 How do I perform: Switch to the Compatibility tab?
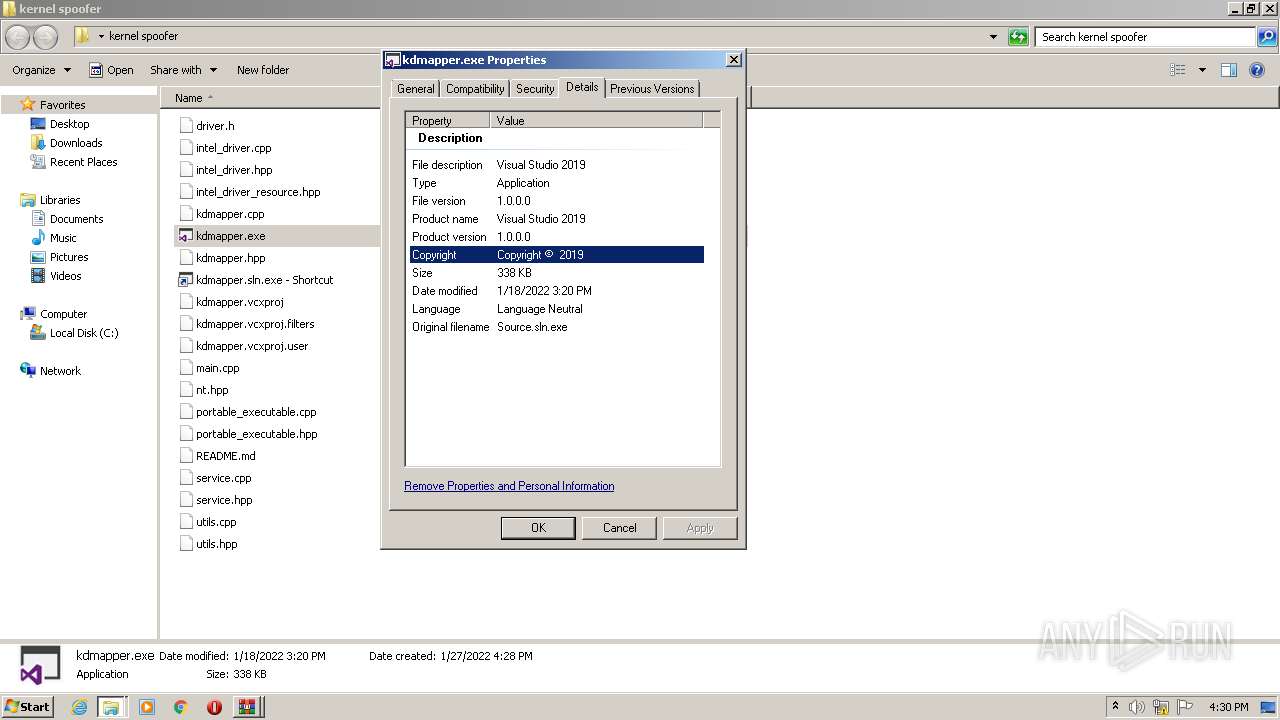(x=475, y=89)
